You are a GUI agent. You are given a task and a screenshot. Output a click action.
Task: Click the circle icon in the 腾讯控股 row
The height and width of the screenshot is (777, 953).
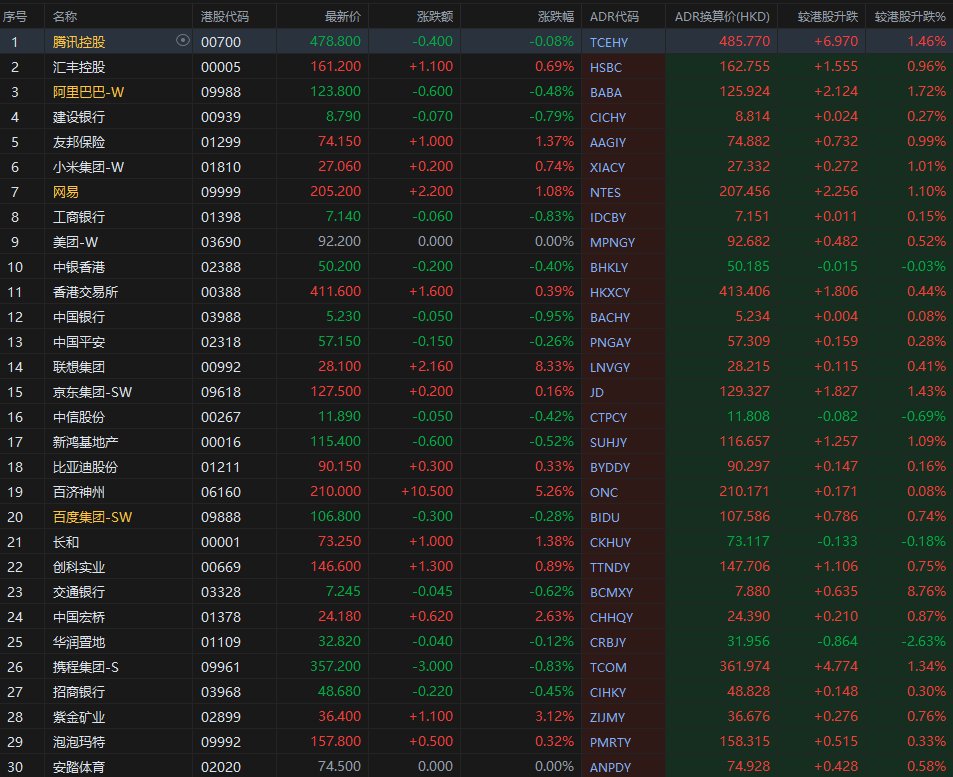182,41
